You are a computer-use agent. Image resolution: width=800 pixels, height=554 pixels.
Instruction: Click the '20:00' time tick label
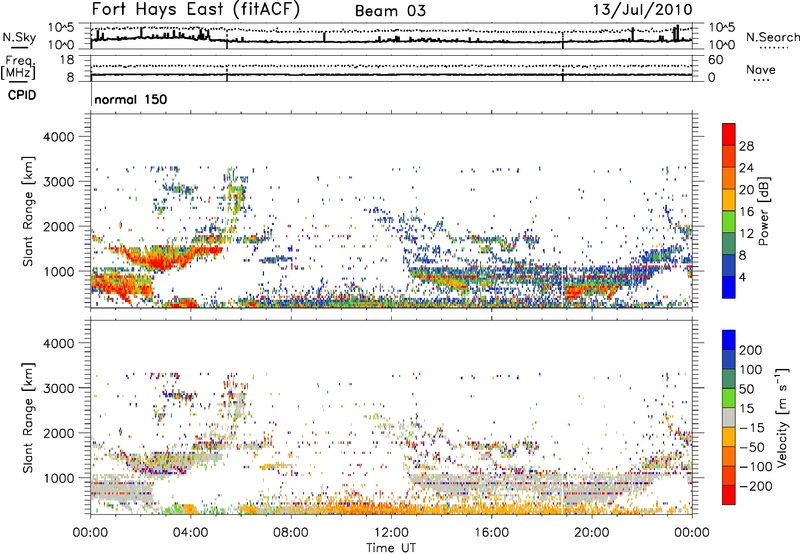(591, 533)
